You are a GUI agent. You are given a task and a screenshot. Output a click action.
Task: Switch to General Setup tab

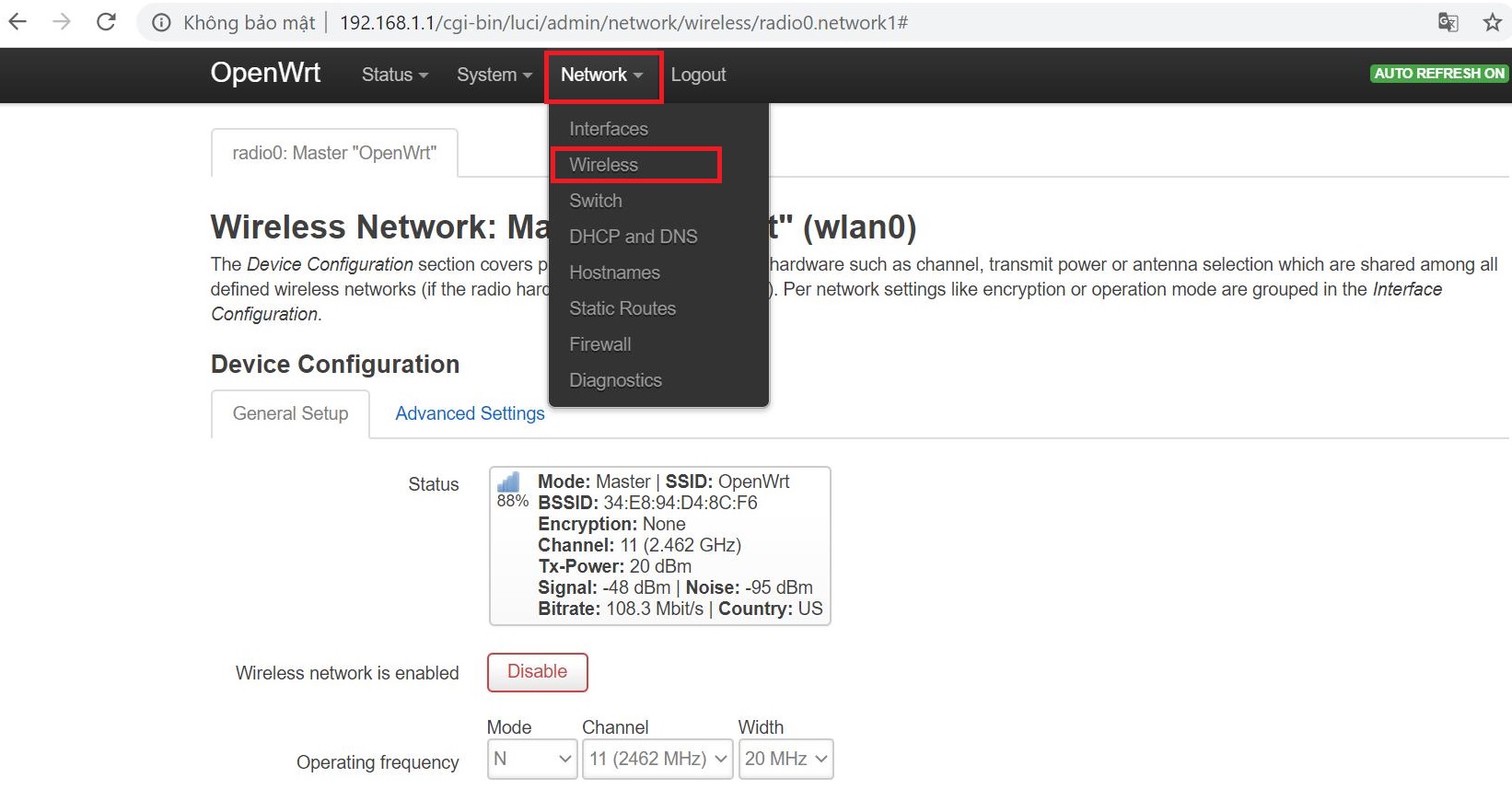coord(290,413)
